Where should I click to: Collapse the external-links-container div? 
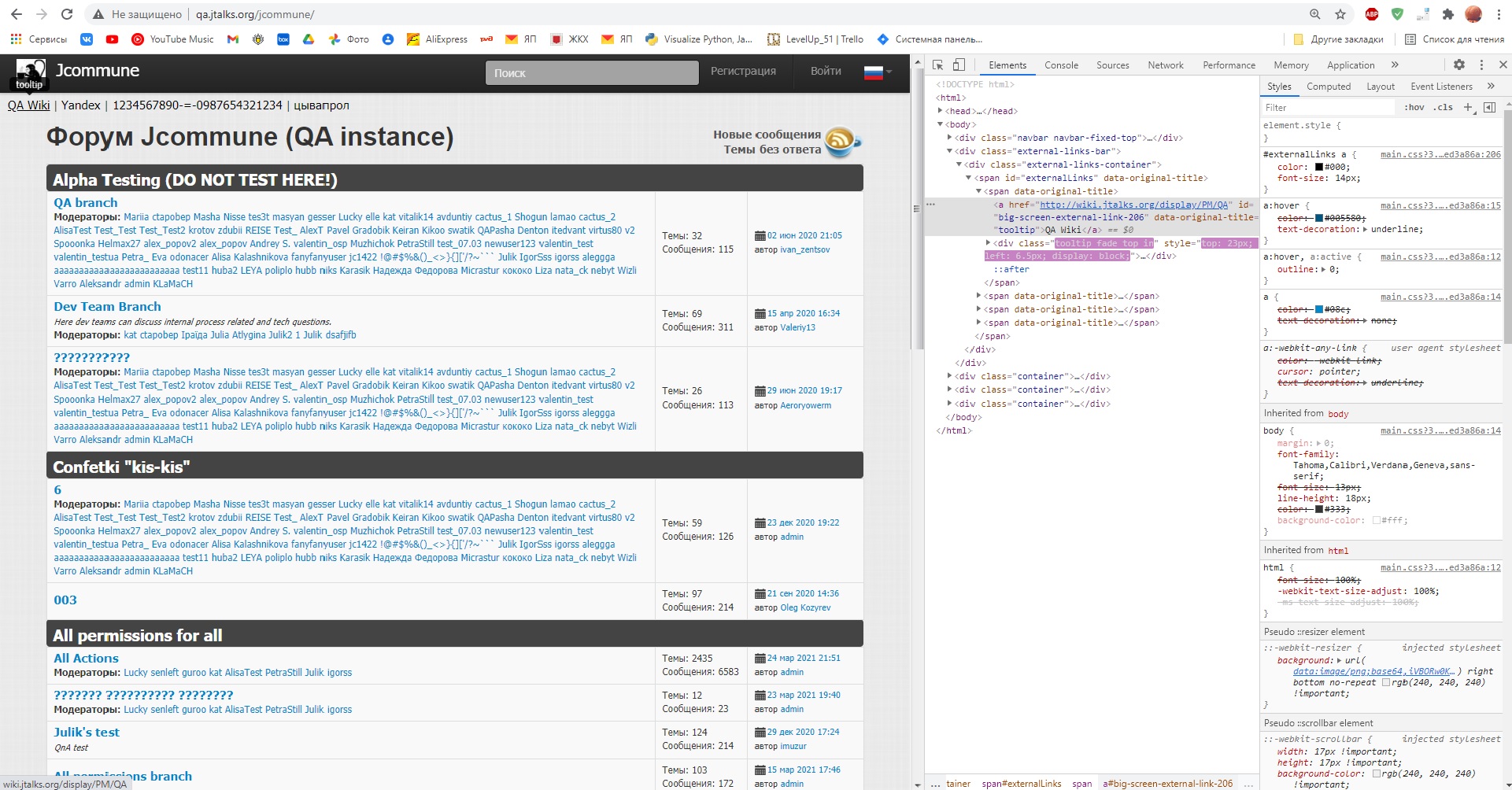pyautogui.click(x=959, y=164)
